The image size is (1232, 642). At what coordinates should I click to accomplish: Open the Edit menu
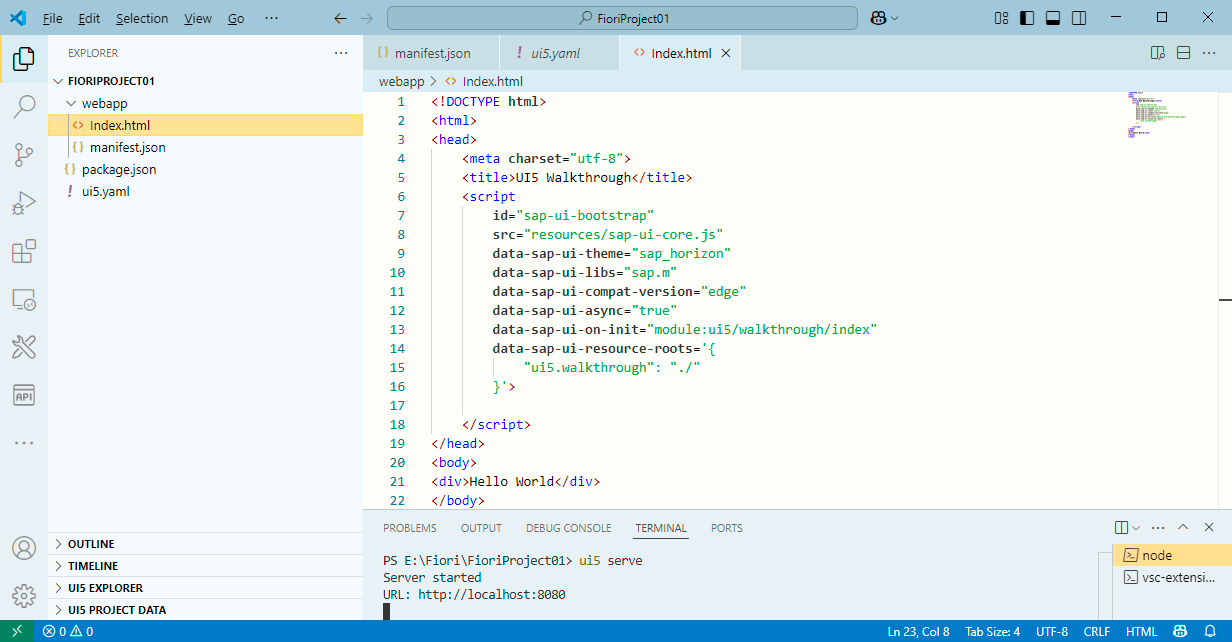pos(89,18)
